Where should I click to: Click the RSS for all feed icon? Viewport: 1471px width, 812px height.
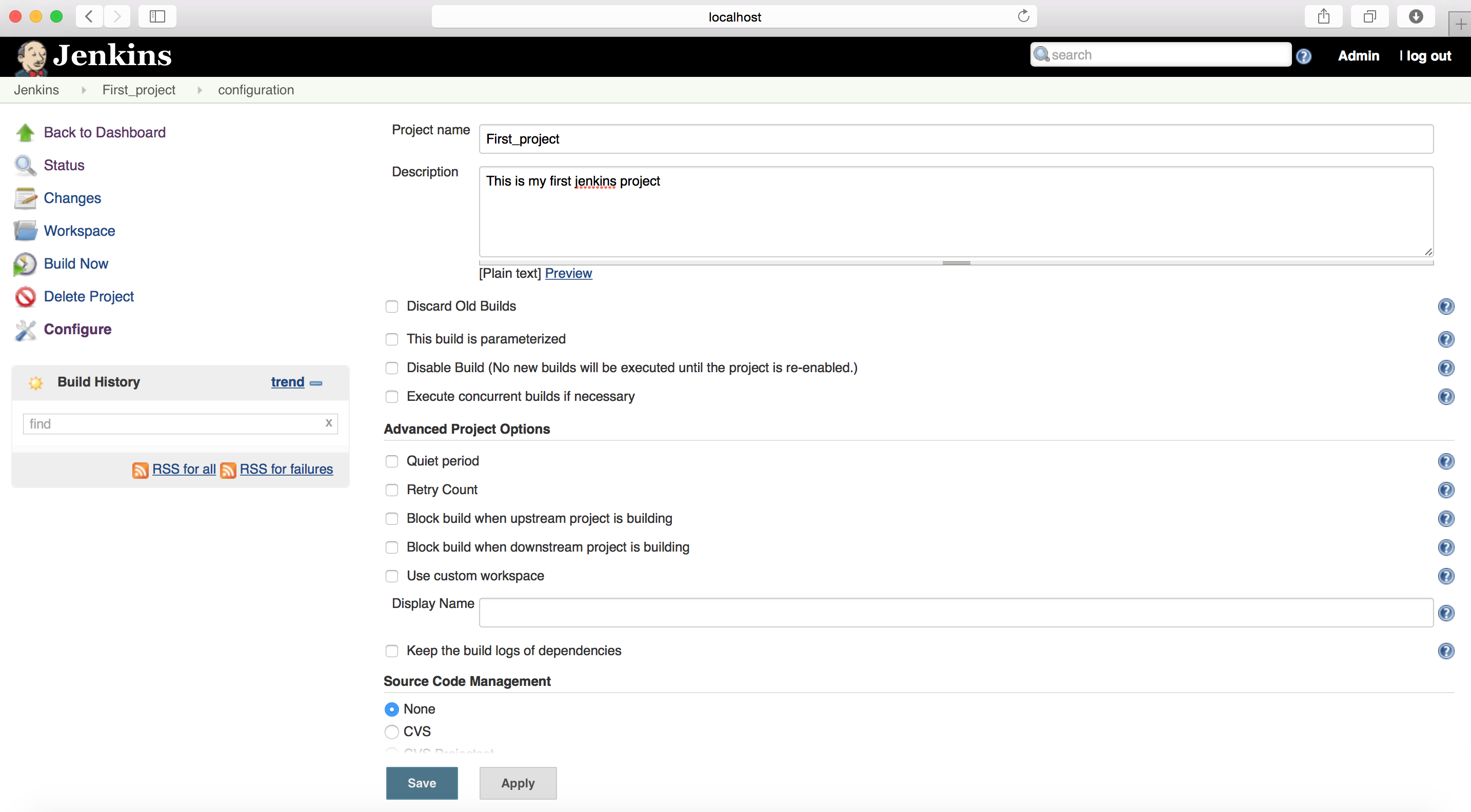(x=140, y=470)
